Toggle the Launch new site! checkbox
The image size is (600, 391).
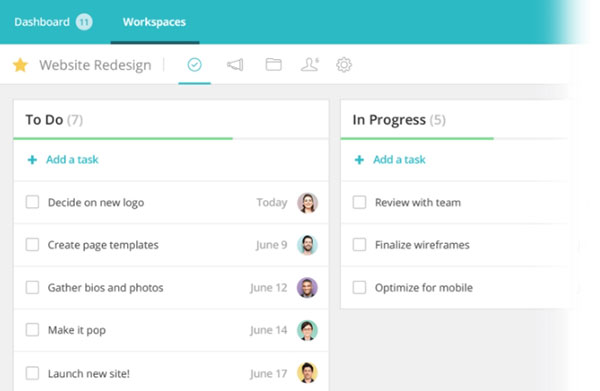click(32, 373)
